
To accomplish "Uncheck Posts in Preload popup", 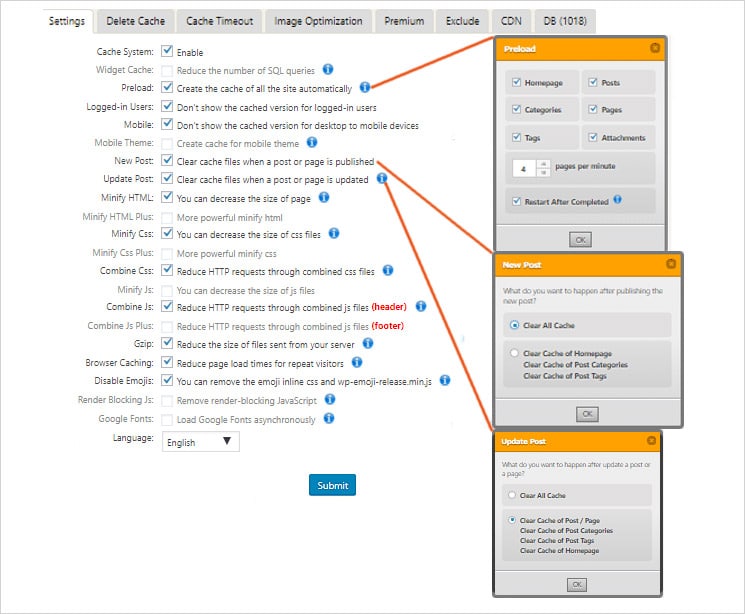I will point(592,82).
